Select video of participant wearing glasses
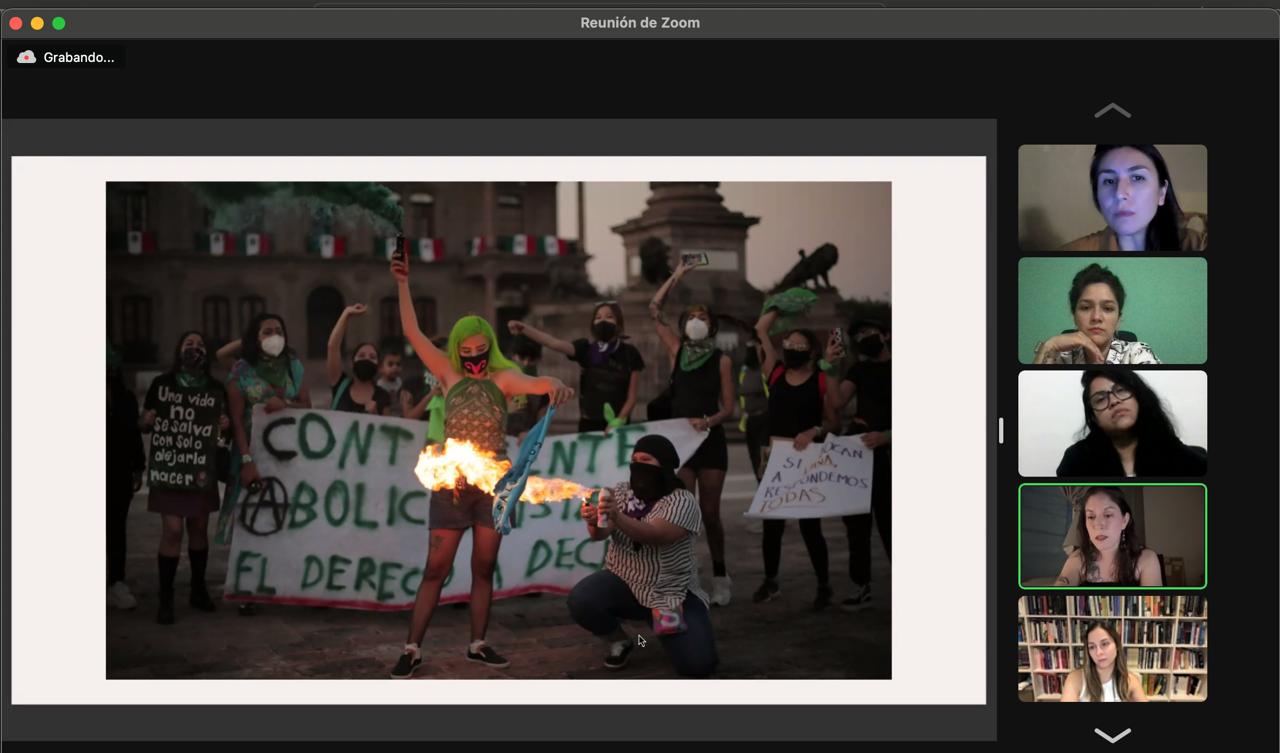The image size is (1280, 753). pyautogui.click(x=1112, y=423)
